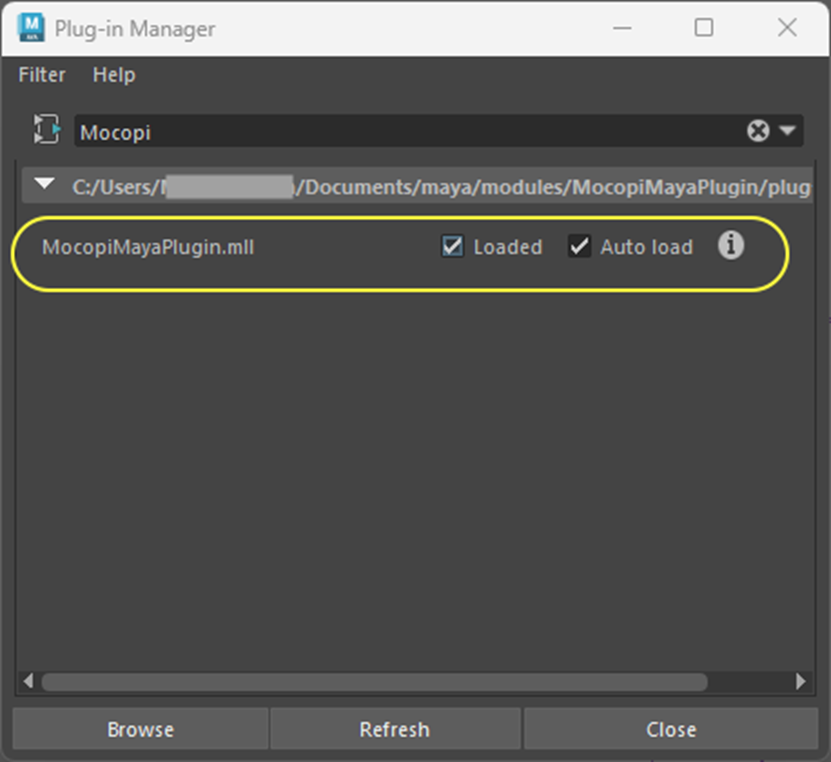Close the window using the title bar X
The image size is (831, 762).
(x=787, y=28)
